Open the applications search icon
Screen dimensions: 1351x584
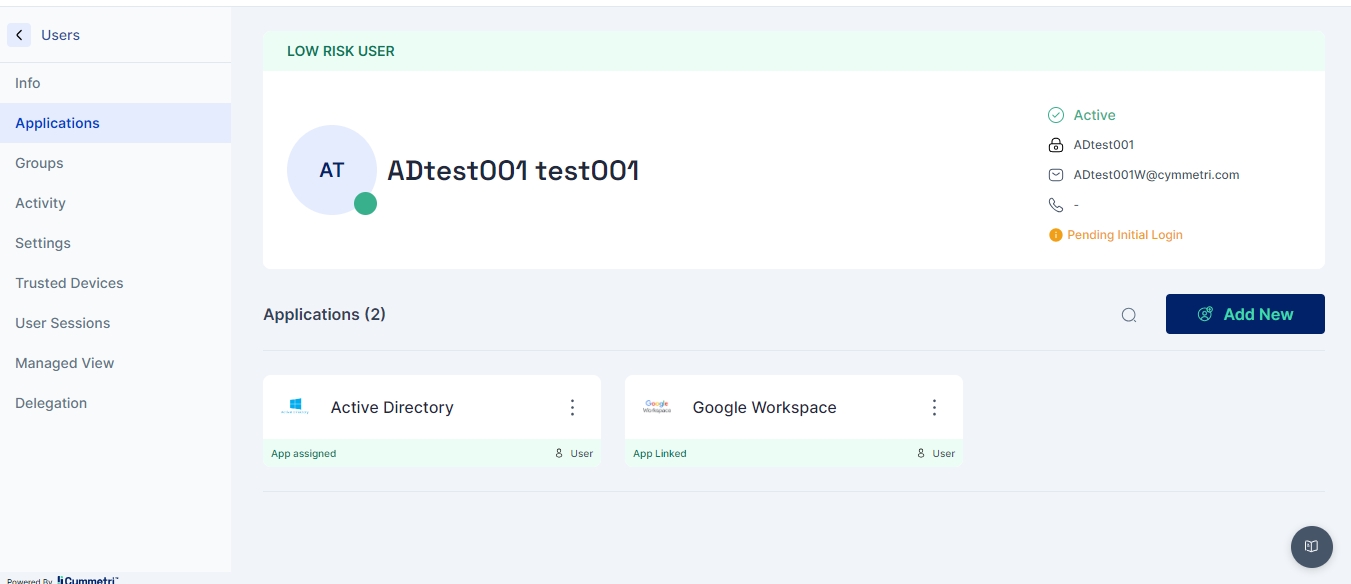[1129, 315]
